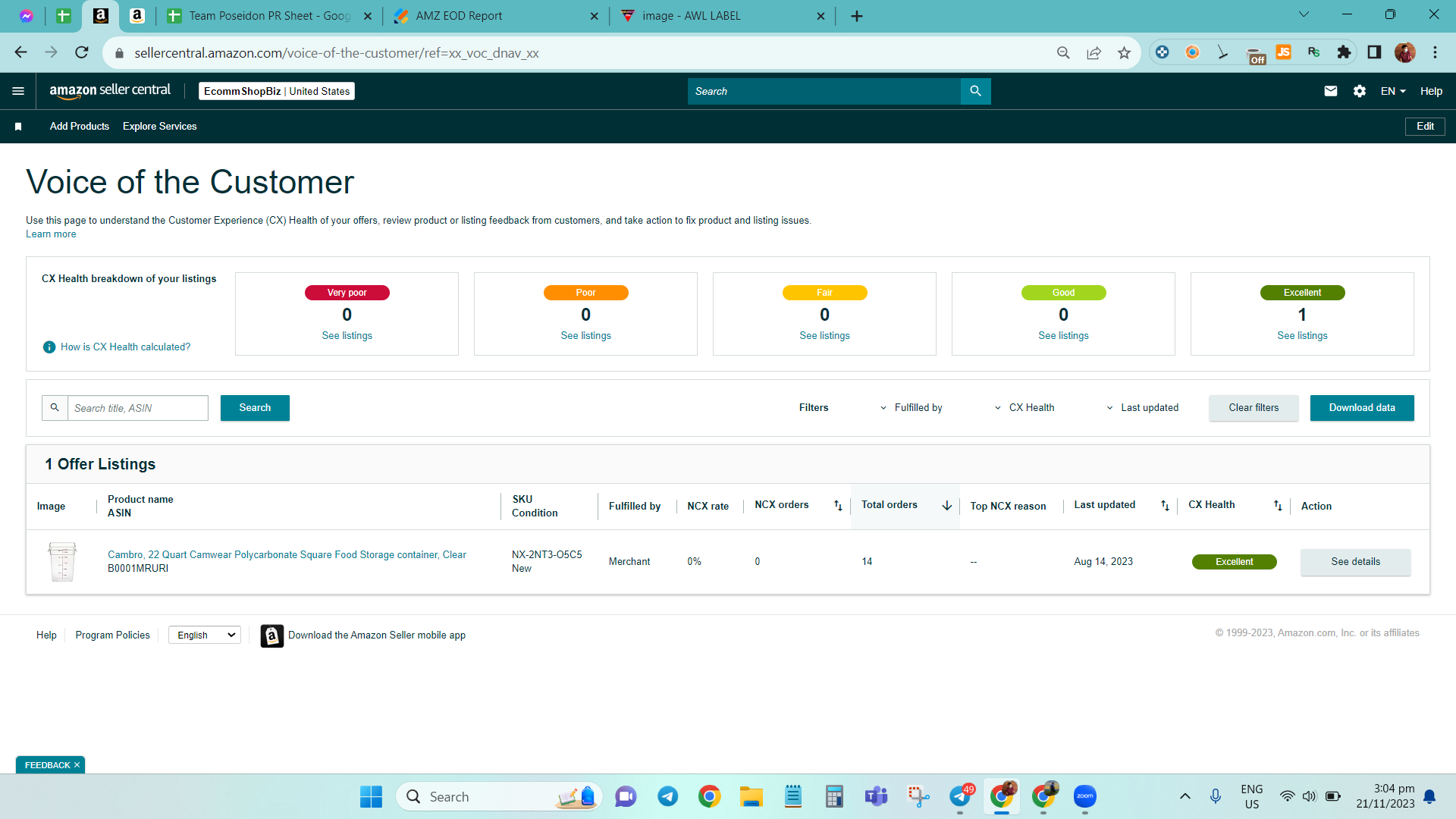Image resolution: width=1456 pixels, height=819 pixels.
Task: Click the Search title, ASIN input field
Action: point(138,408)
